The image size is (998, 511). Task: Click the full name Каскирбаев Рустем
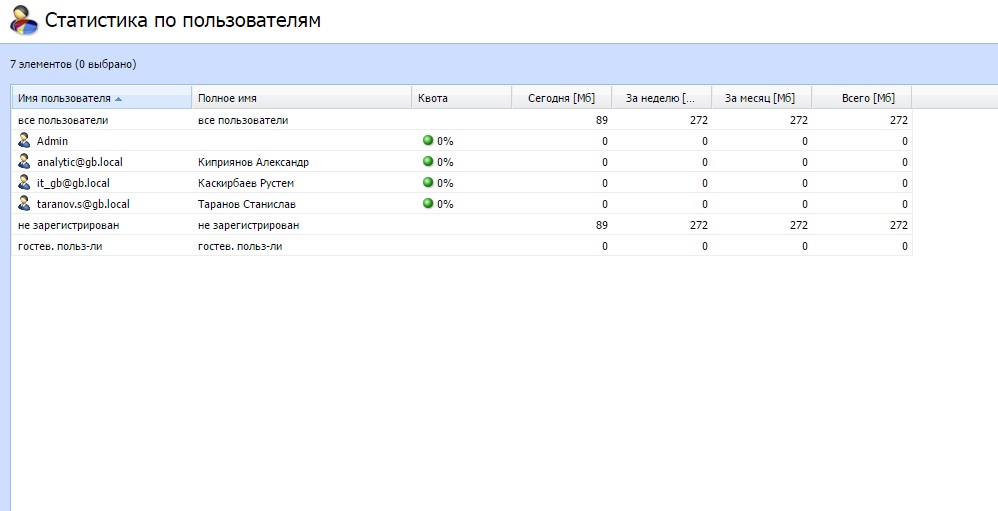coord(246,183)
